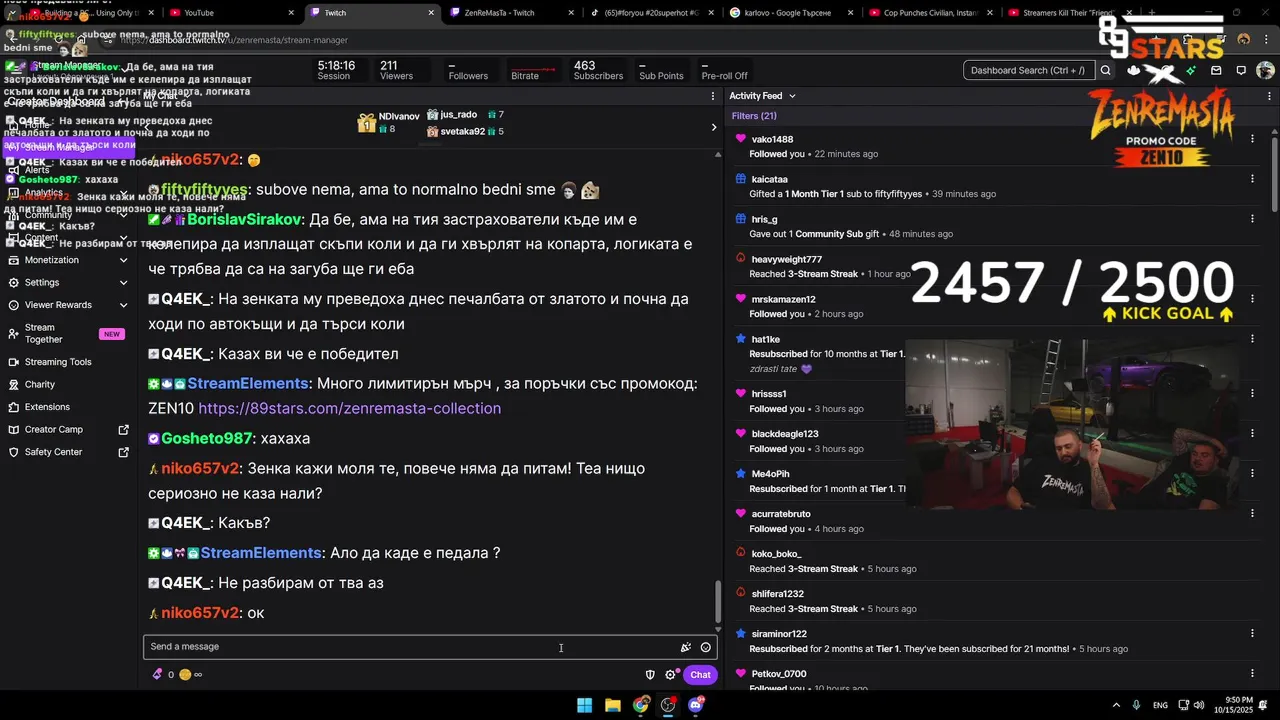Image resolution: width=1280 pixels, height=720 pixels.
Task: Open Windows Start menu
Action: pyautogui.click(x=584, y=705)
